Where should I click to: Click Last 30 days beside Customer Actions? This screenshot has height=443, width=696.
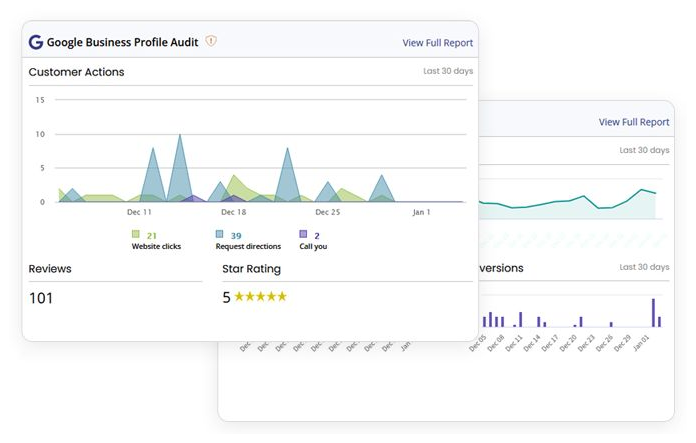pyautogui.click(x=448, y=71)
